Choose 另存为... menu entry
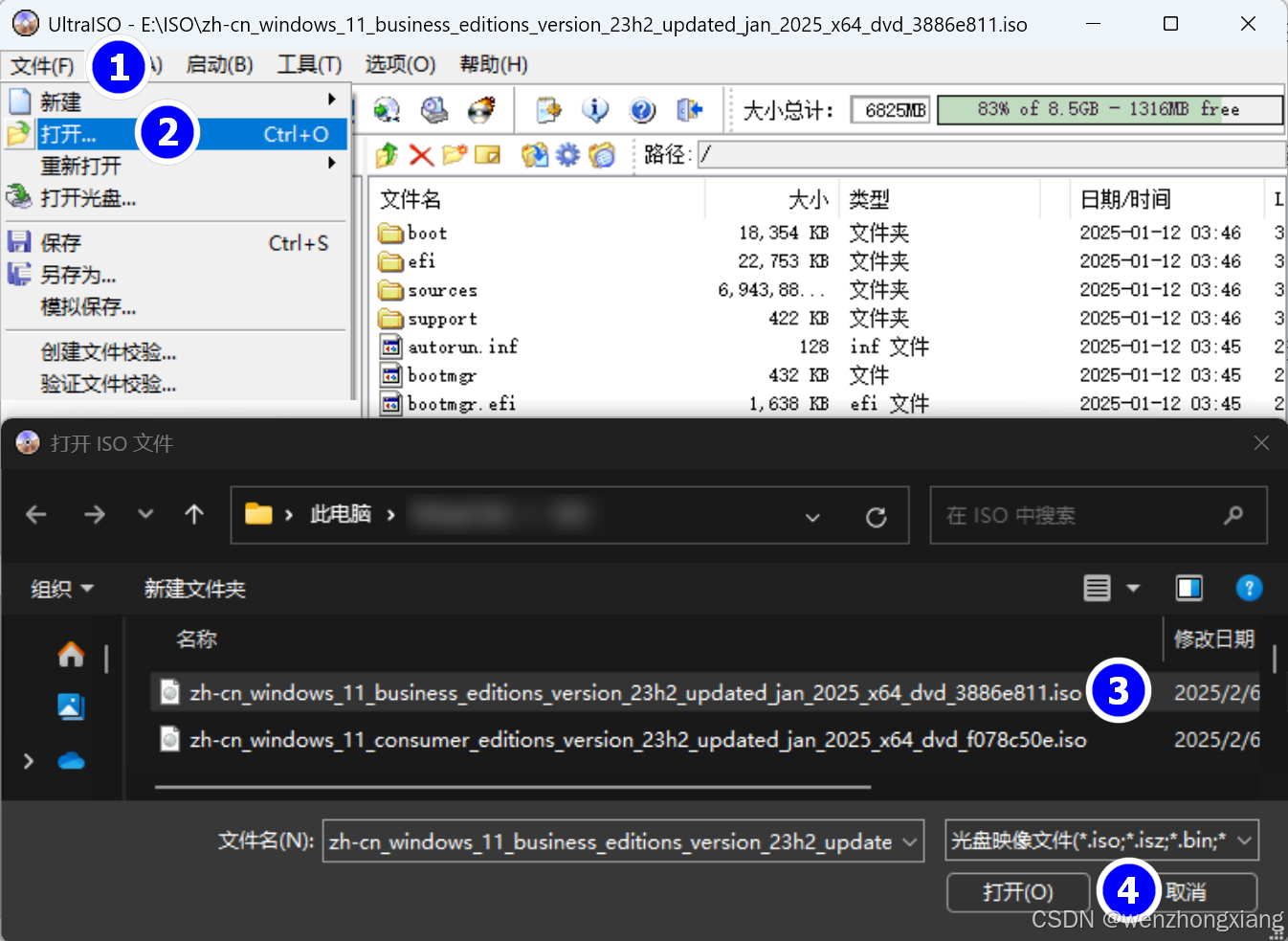Image resolution: width=1288 pixels, height=941 pixels. pyautogui.click(x=176, y=276)
